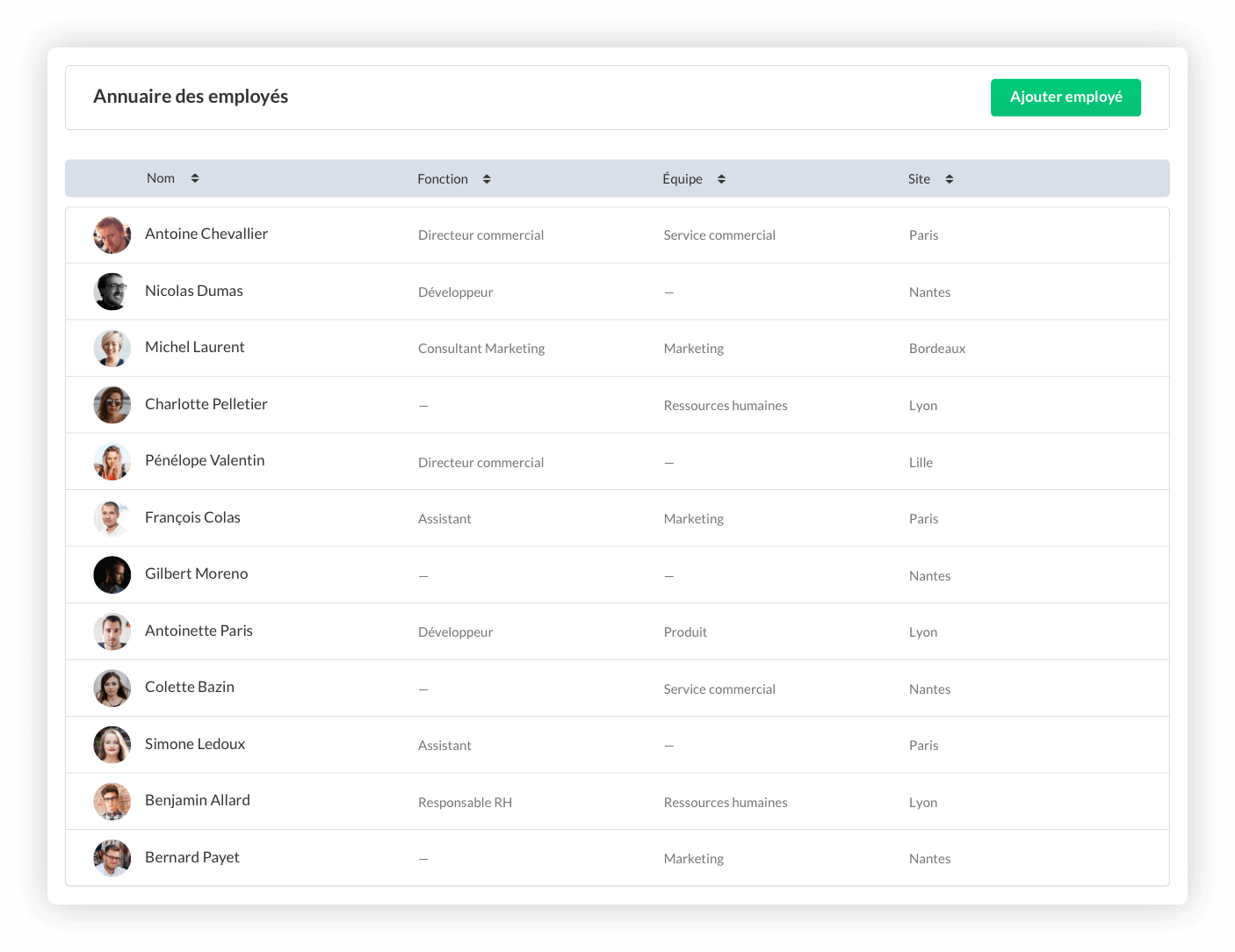Click the Bordeaux site cell
This screenshot has height=952, width=1235.
pos(937,349)
